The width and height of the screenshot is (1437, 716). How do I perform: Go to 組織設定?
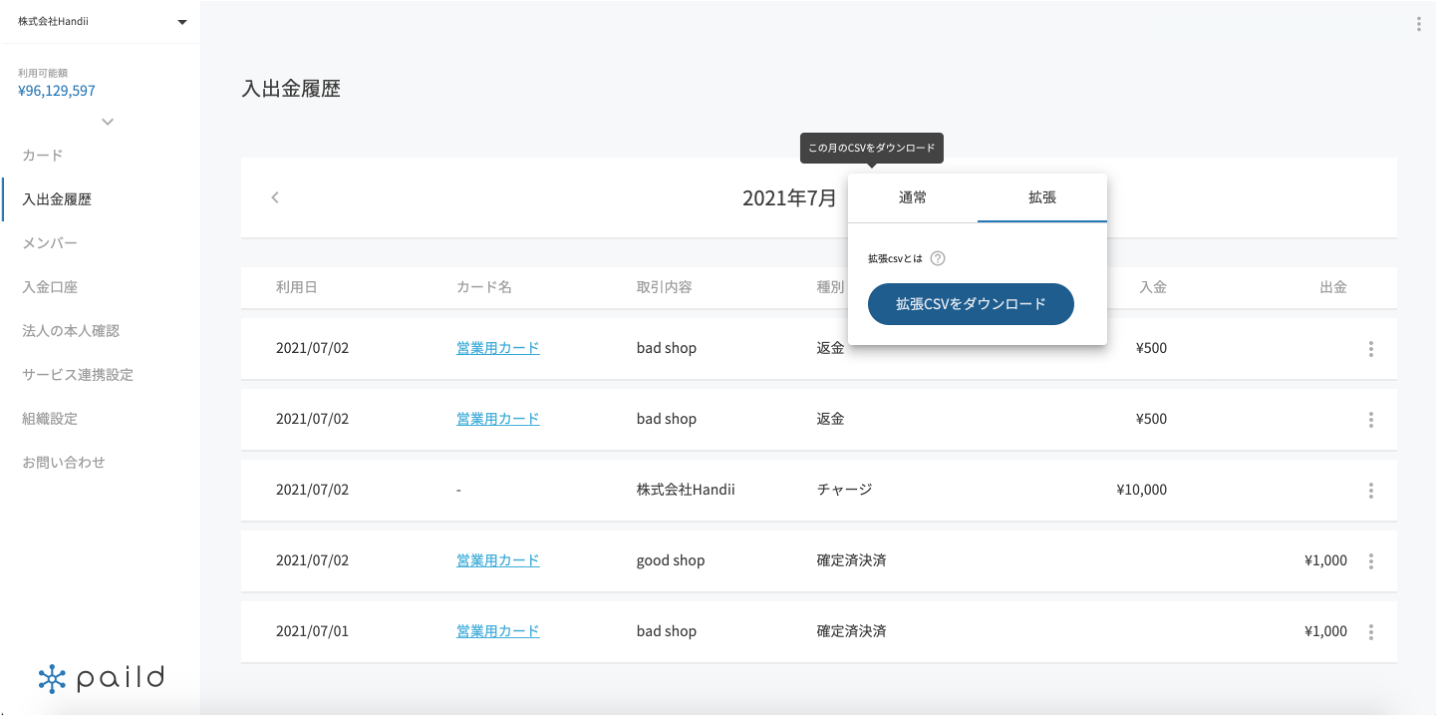pyautogui.click(x=50, y=418)
